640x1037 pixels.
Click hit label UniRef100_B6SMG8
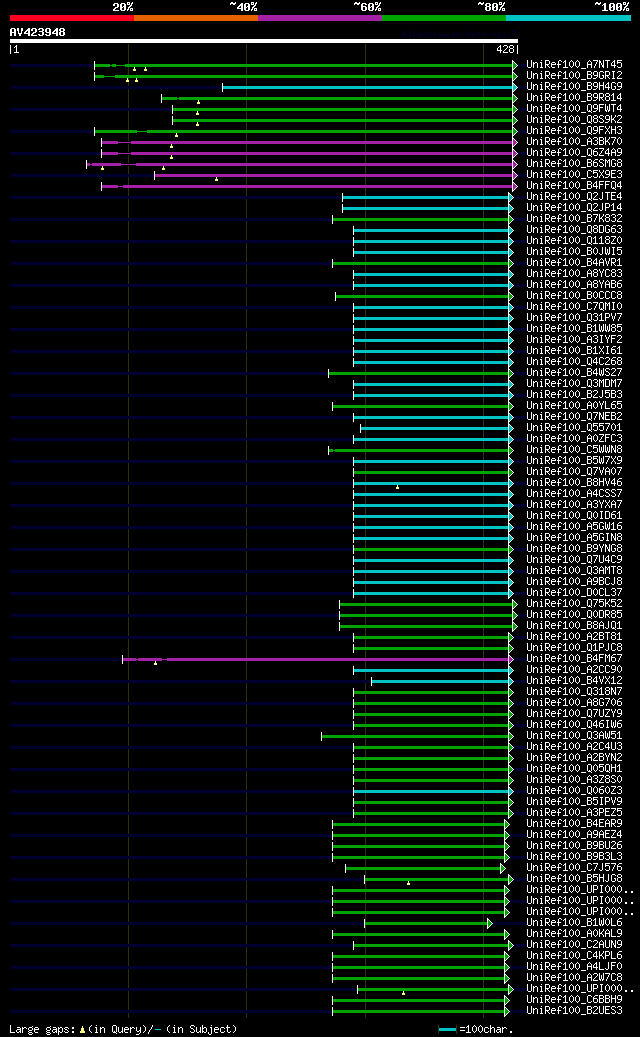[x=574, y=164]
